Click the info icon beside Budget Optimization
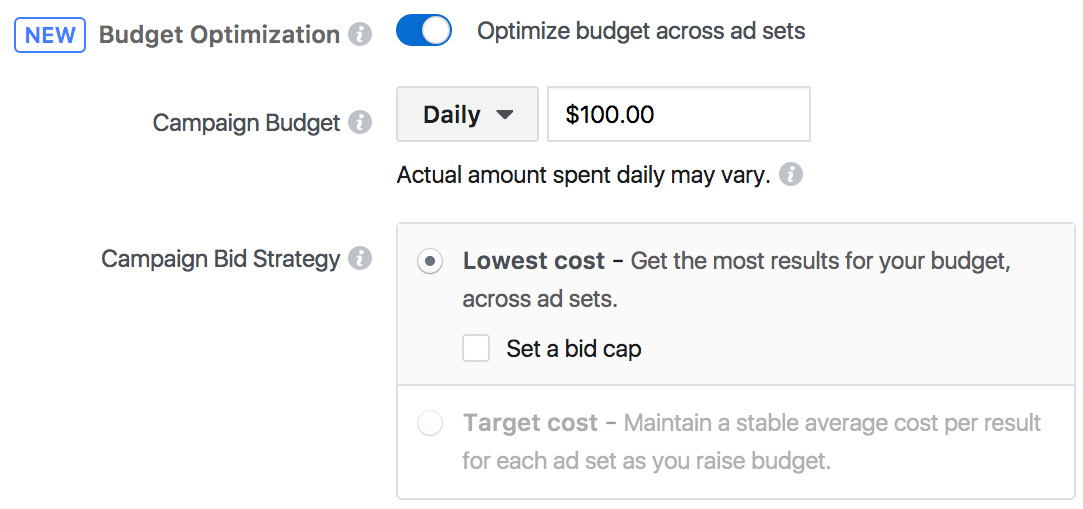This screenshot has width=1083, height=509. click(x=360, y=35)
